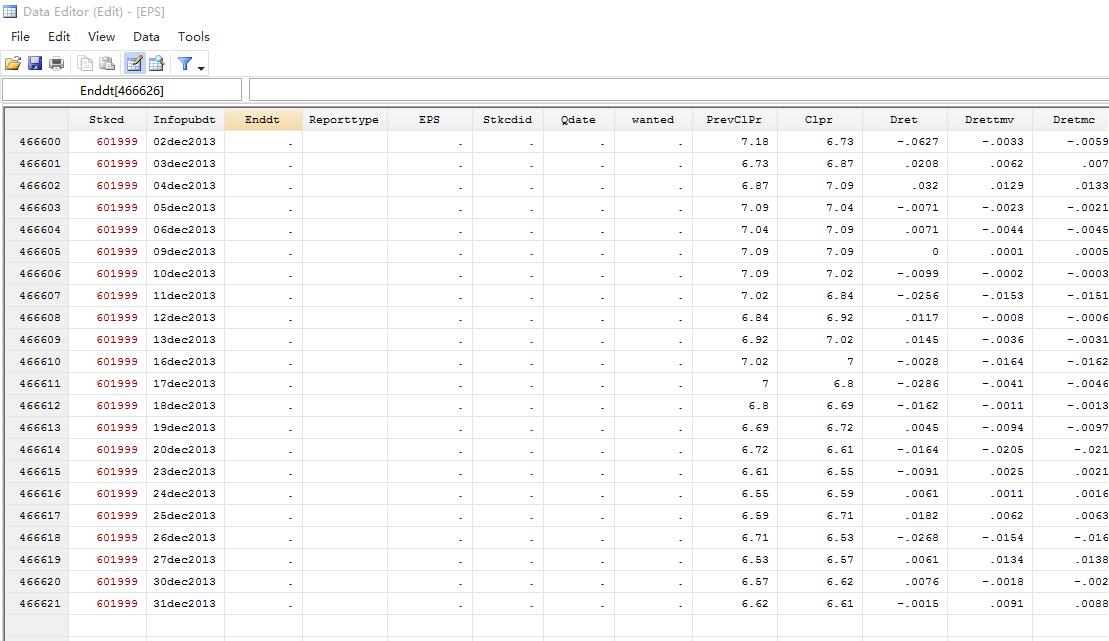The height and width of the screenshot is (641, 1109).
Task: Click Dret value .032
Action: (904, 185)
